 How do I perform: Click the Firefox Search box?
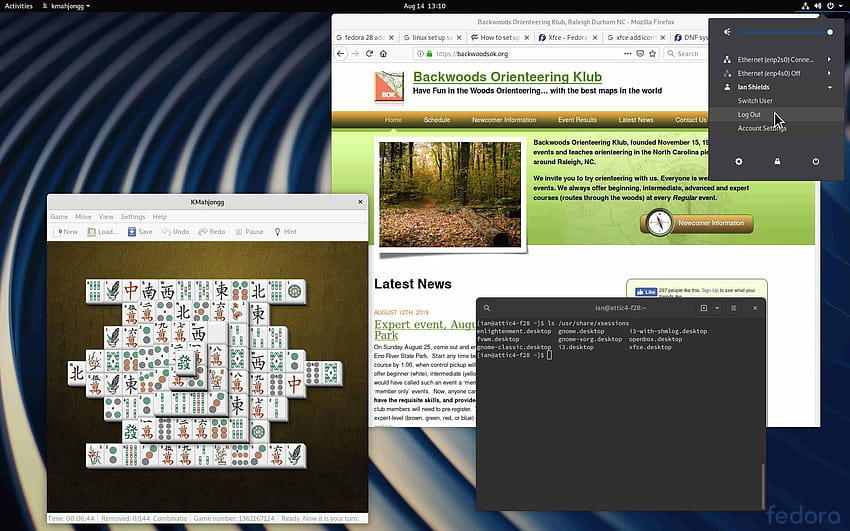(686, 54)
